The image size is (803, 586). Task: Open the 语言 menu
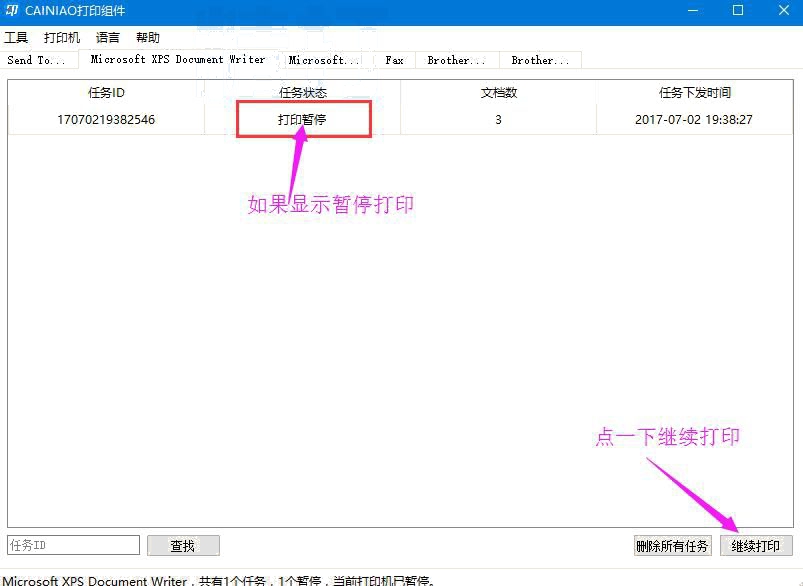pos(107,37)
